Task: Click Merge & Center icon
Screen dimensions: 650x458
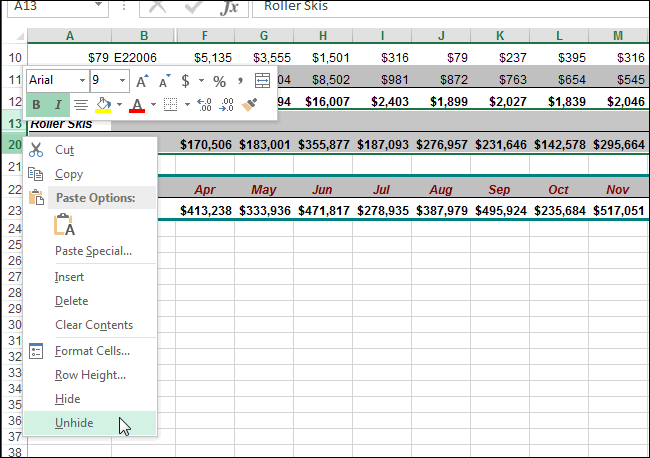Action: click(x=262, y=80)
